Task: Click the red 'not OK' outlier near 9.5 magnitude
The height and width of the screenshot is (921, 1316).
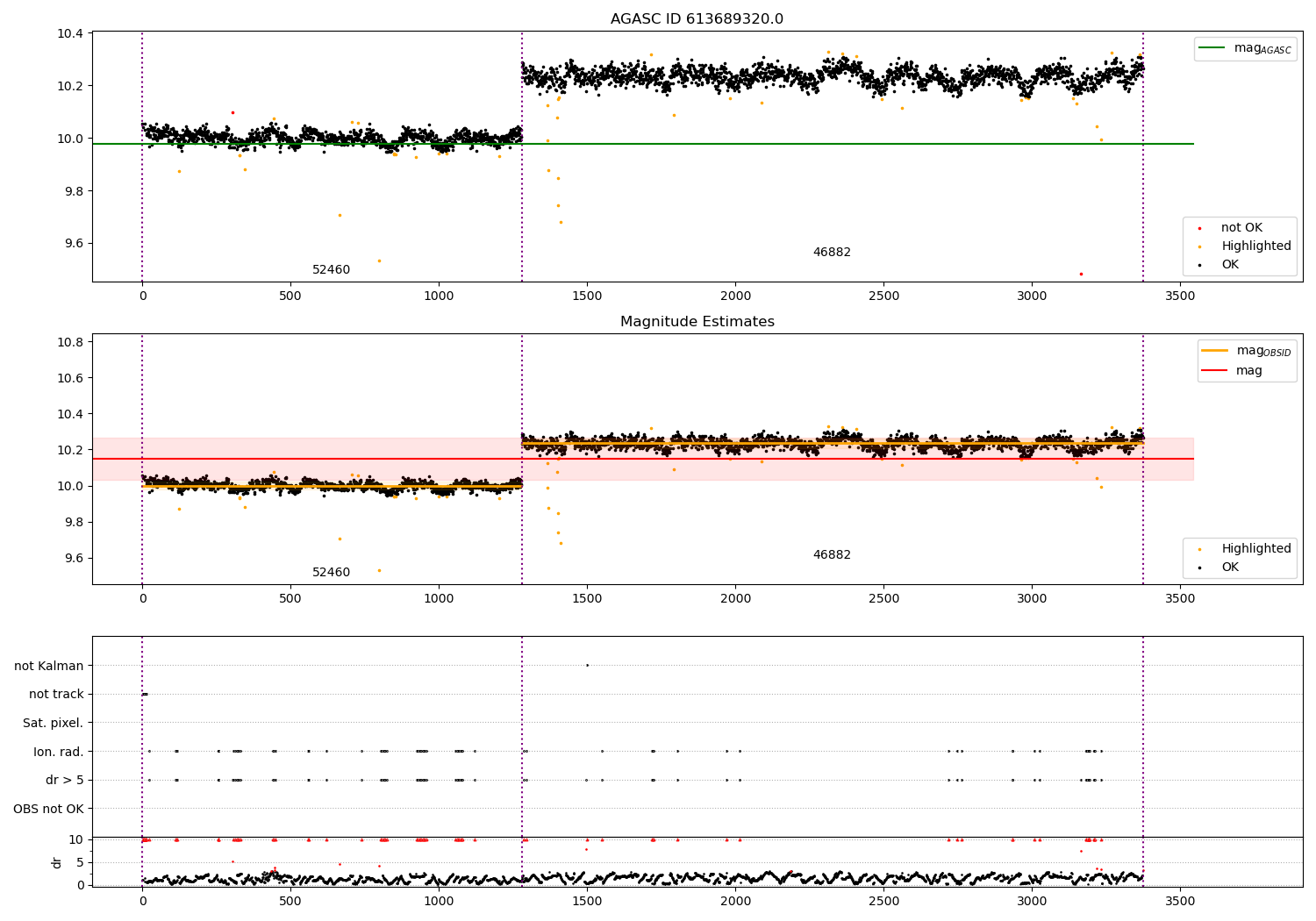Action: tap(1081, 274)
